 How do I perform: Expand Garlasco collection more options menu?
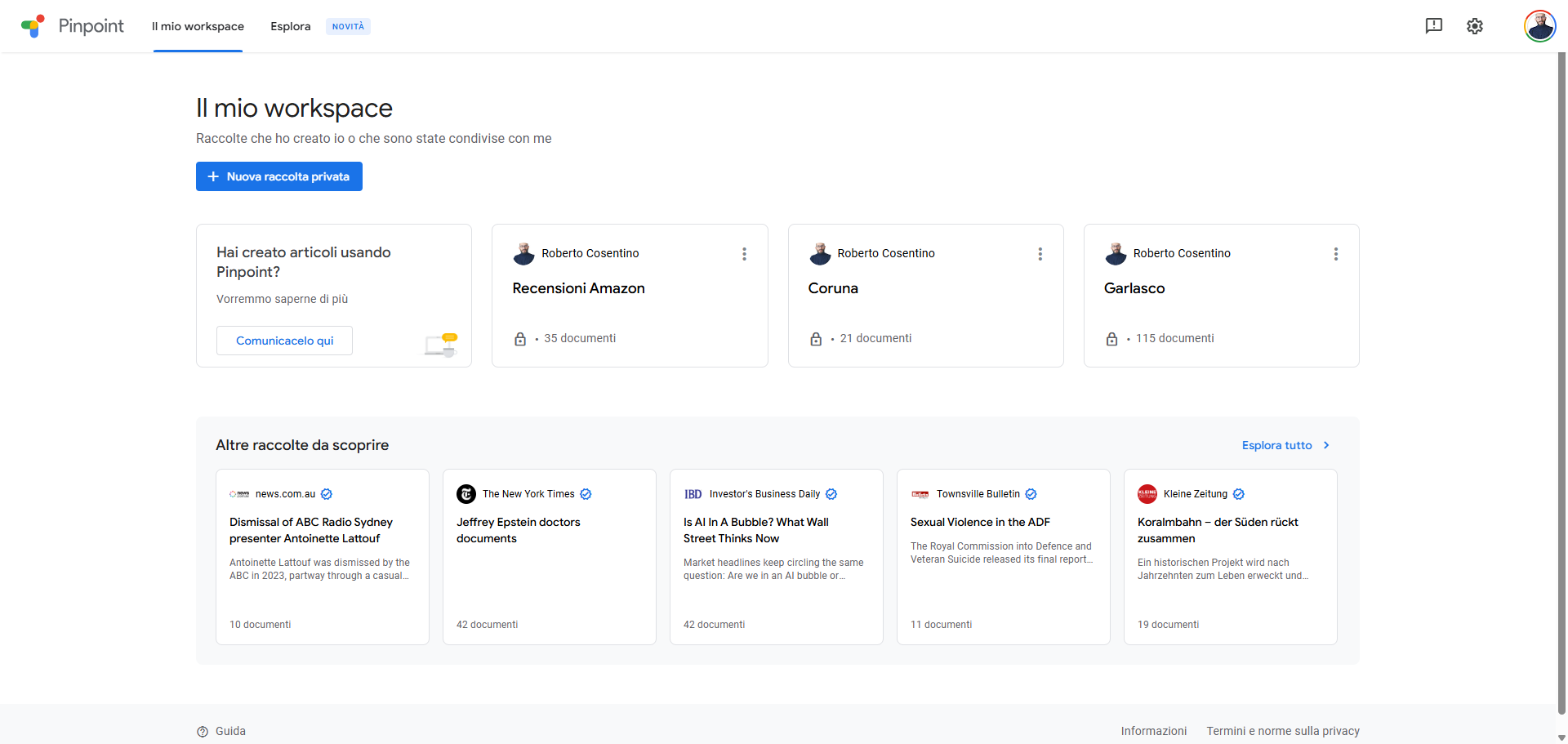1335,254
